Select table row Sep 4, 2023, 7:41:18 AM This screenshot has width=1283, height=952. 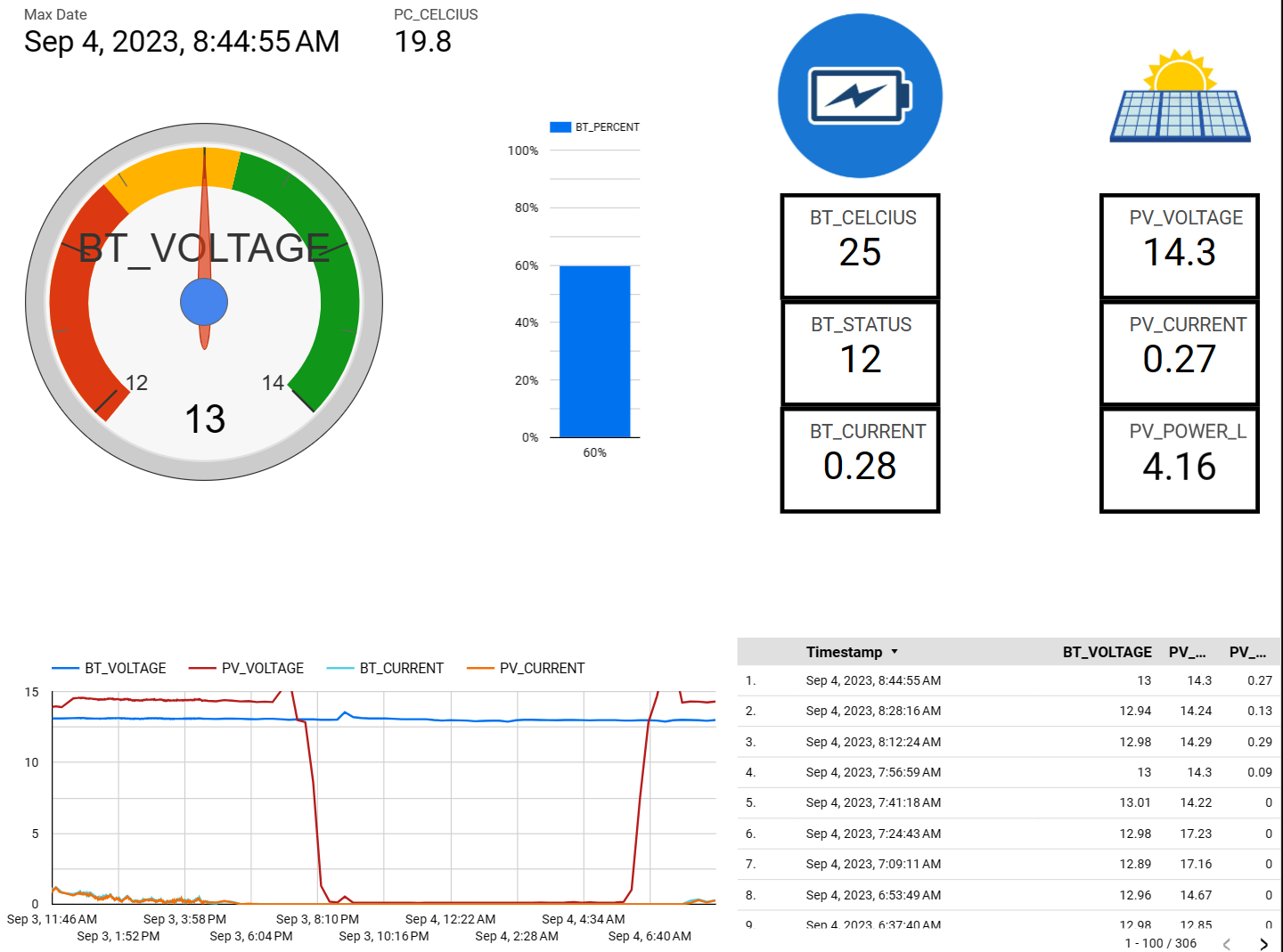pos(1009,802)
